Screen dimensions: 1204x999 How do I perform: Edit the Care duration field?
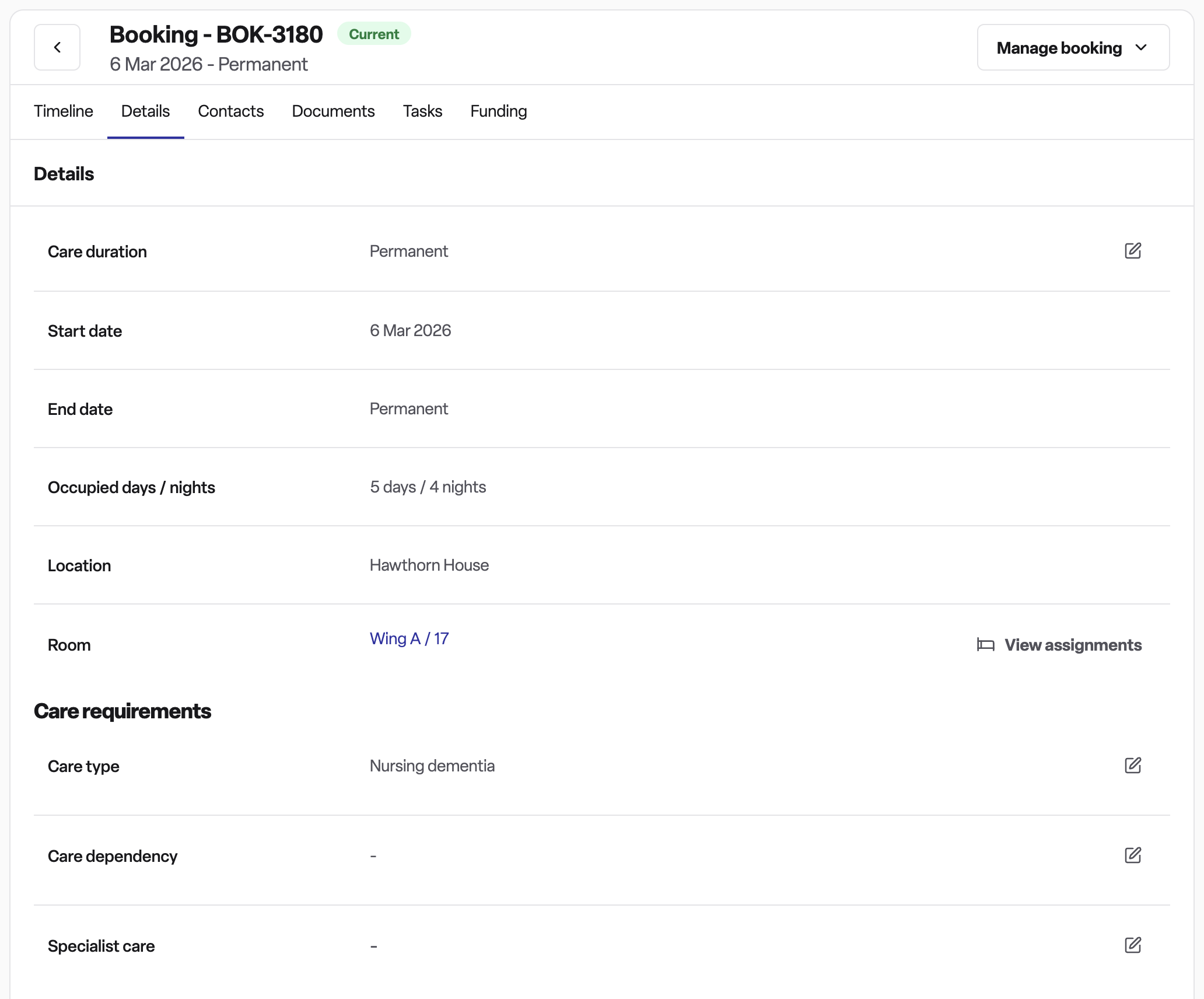pos(1133,251)
